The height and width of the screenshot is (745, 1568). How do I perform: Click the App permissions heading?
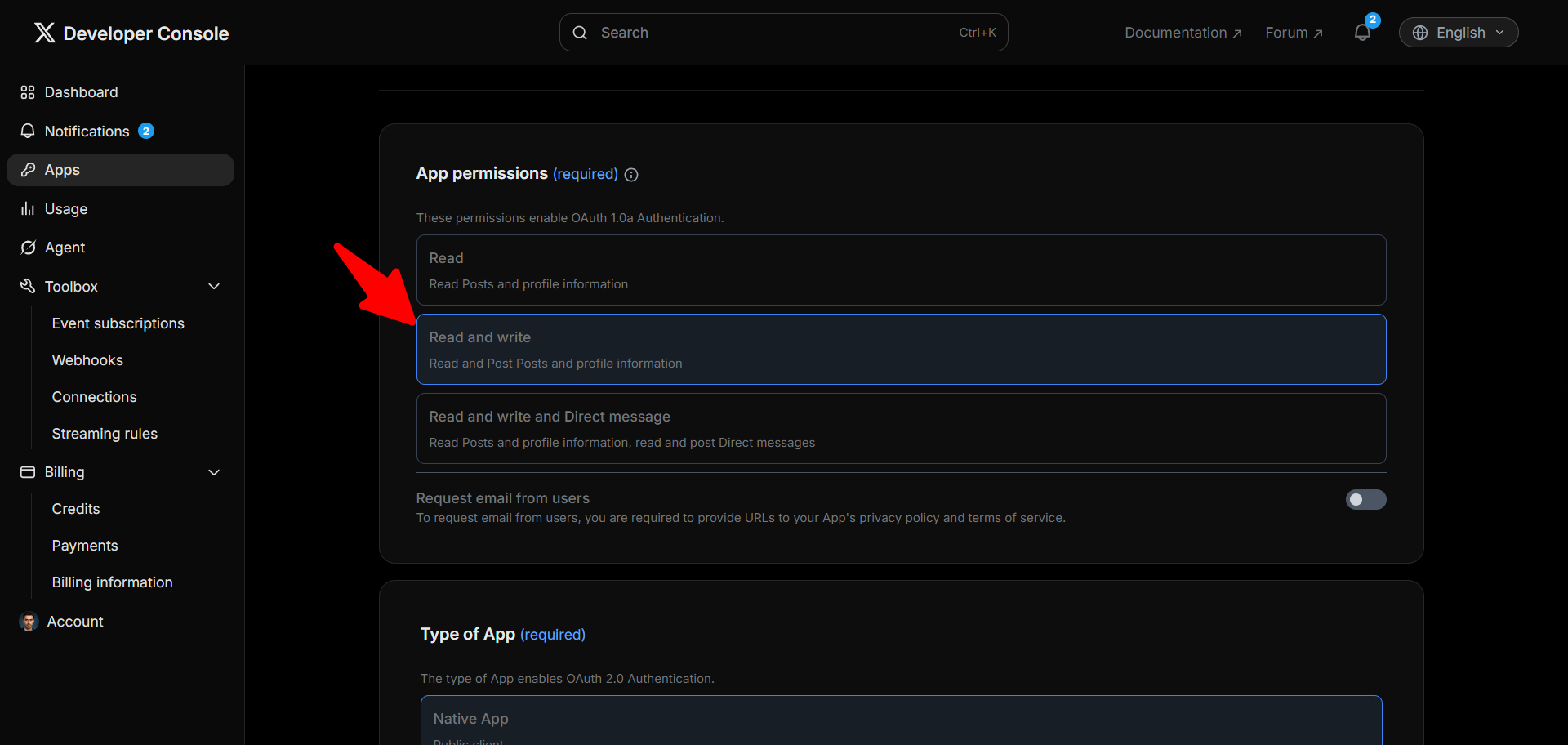482,173
